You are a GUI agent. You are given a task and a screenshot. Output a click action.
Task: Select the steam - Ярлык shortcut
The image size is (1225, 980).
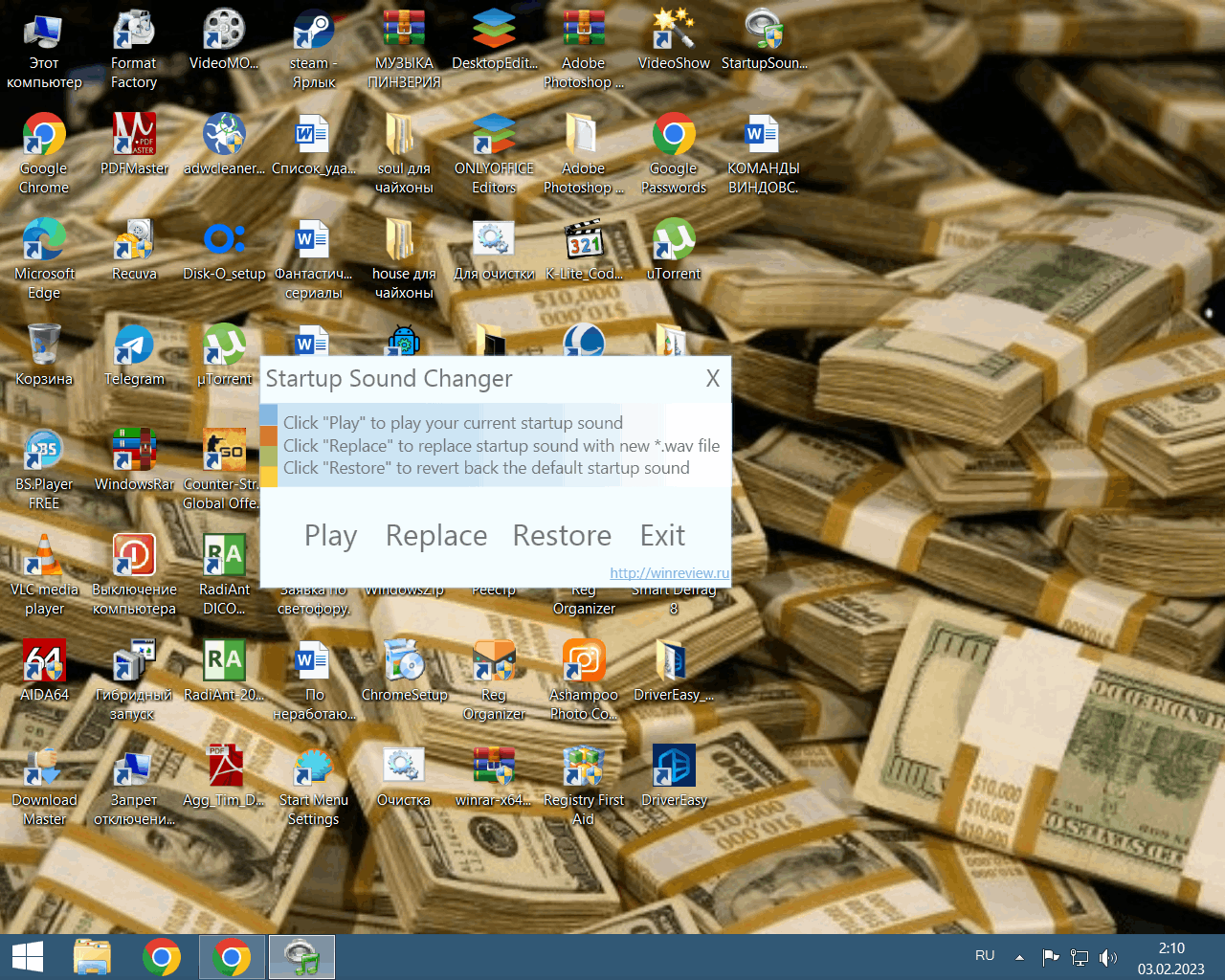pos(314,50)
